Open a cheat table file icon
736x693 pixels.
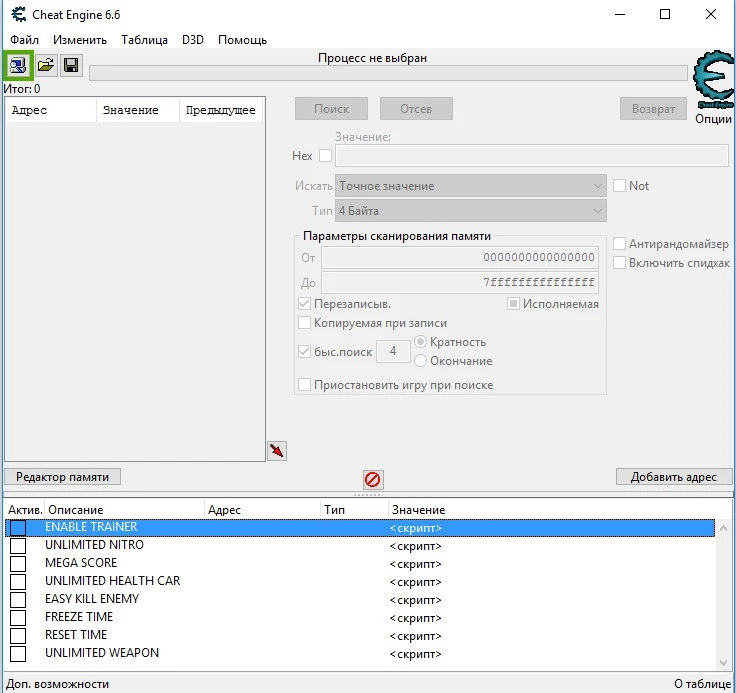click(46, 65)
